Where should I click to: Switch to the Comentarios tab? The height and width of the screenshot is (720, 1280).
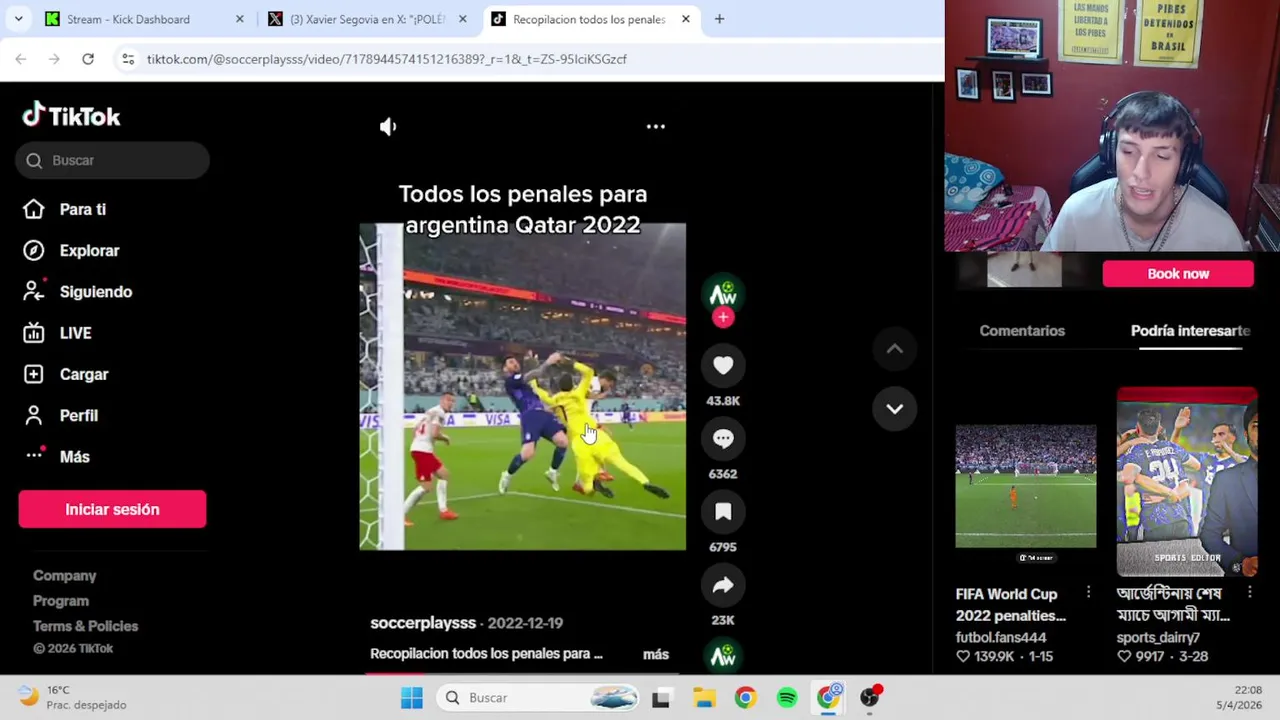(x=1022, y=331)
